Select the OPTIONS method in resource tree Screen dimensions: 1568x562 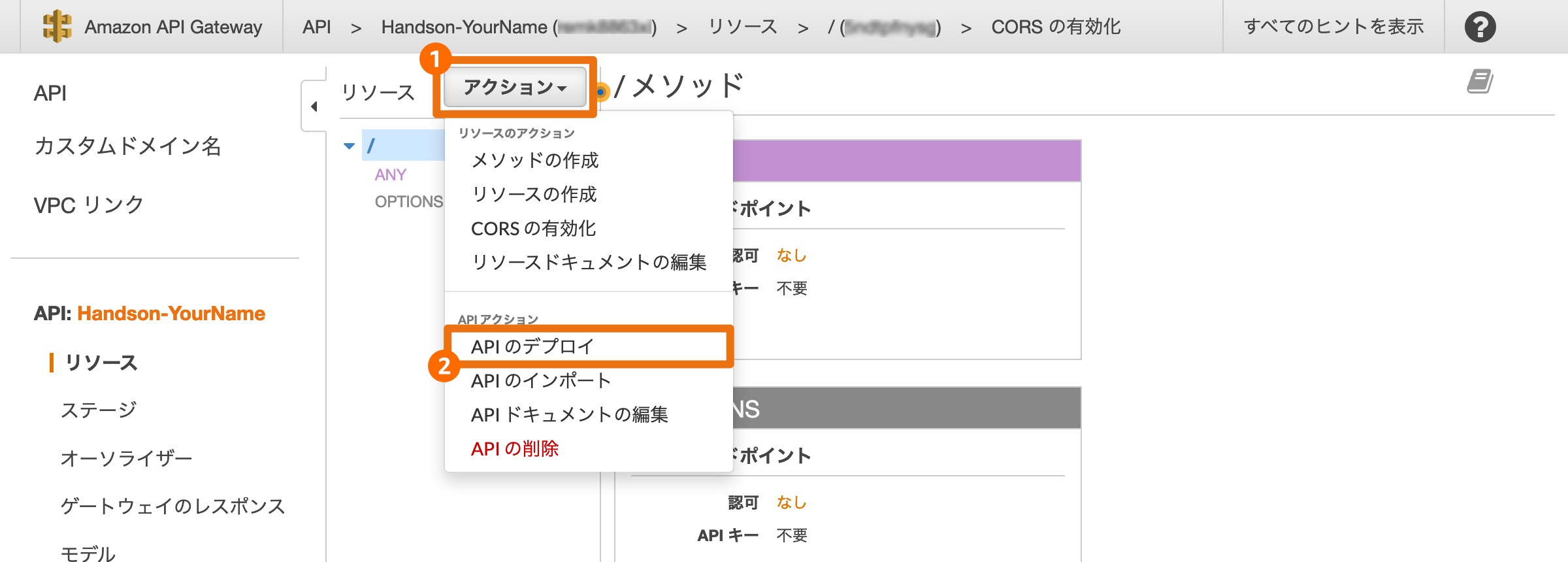point(409,201)
